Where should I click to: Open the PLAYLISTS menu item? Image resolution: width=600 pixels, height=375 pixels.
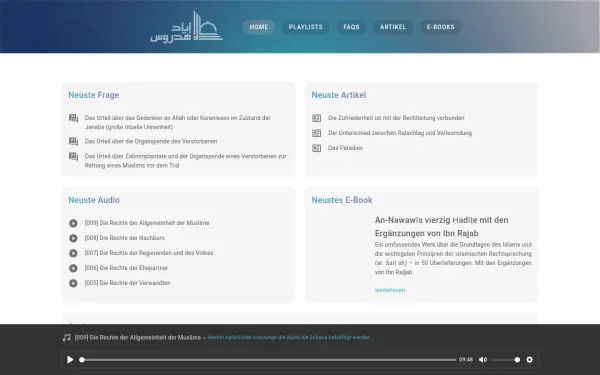(x=305, y=27)
